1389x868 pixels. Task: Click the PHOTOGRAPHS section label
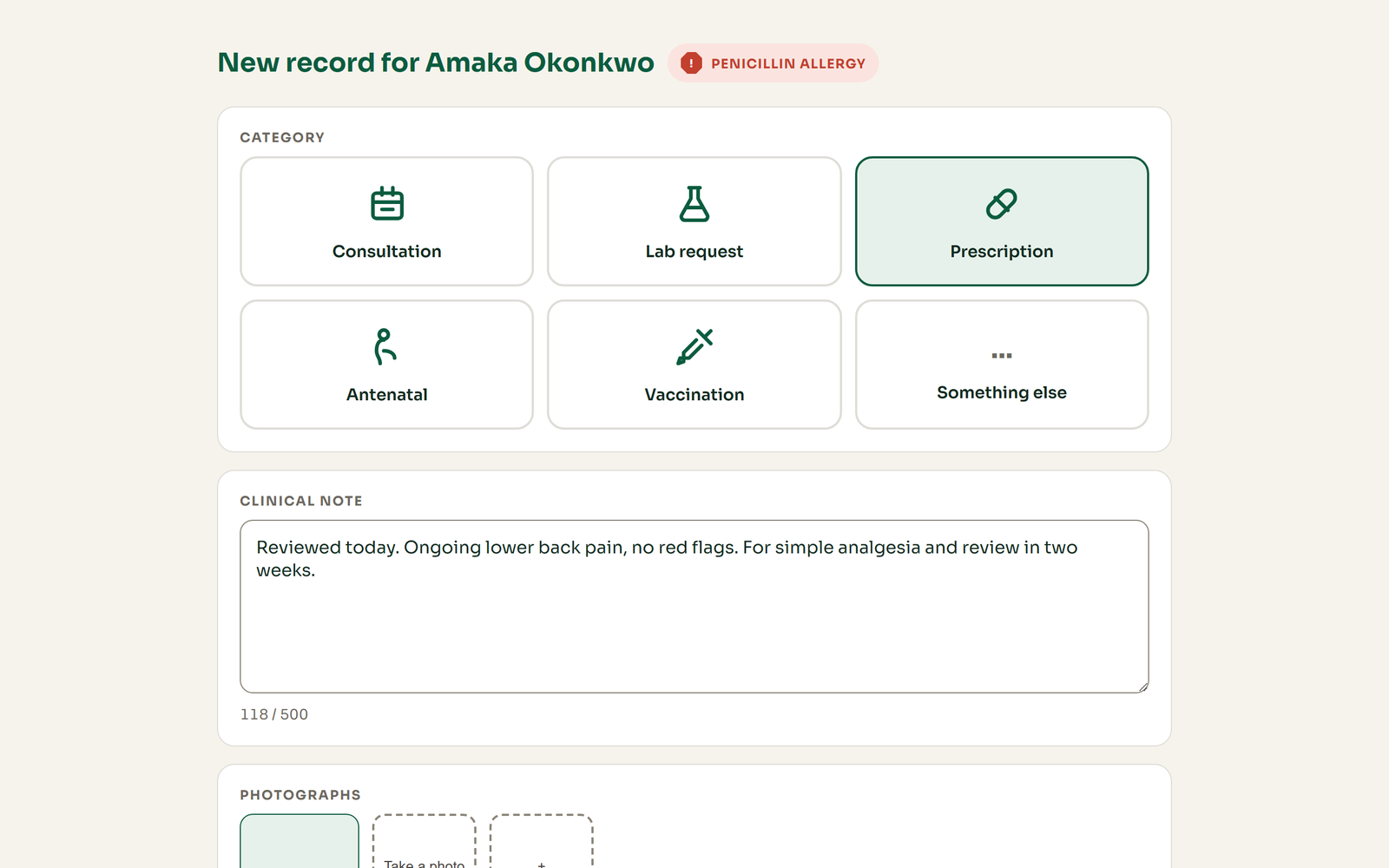click(x=300, y=795)
